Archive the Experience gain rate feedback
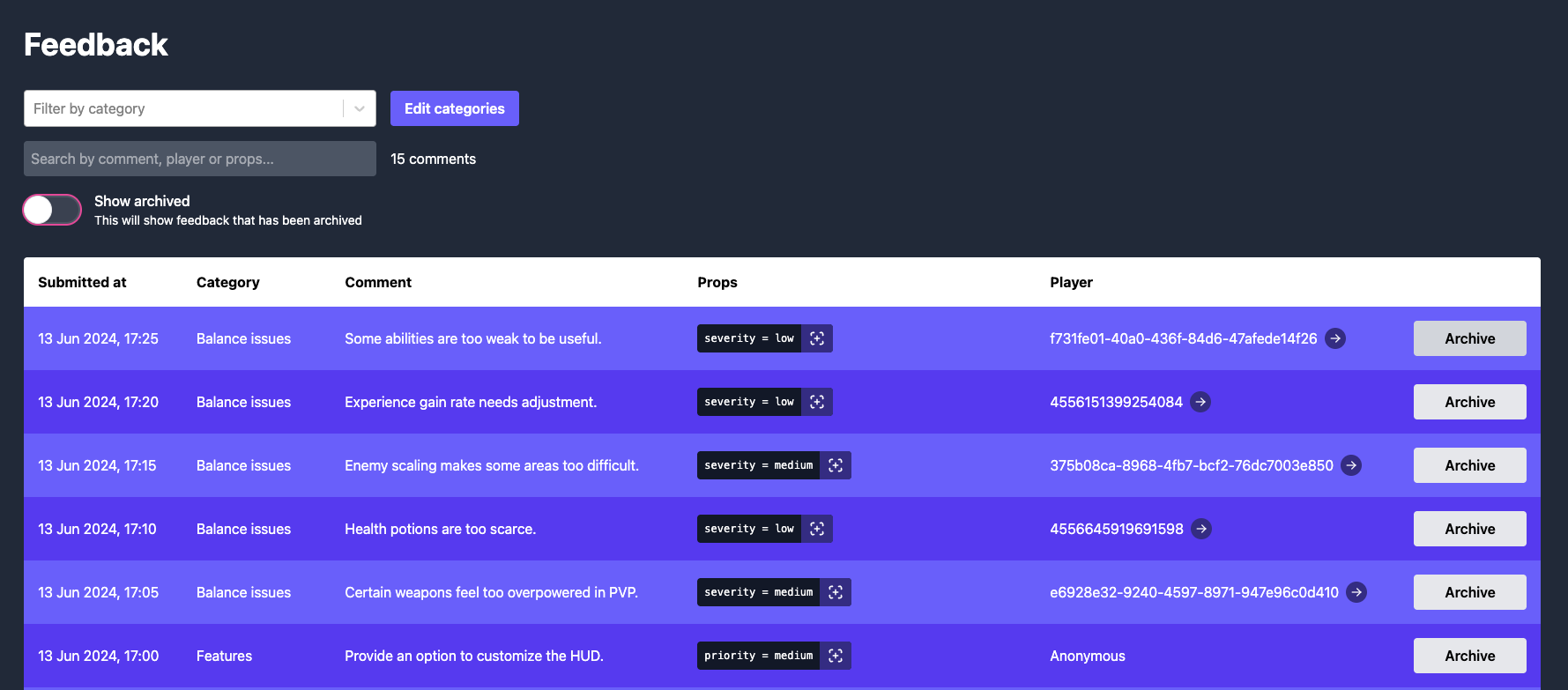 [1469, 402]
